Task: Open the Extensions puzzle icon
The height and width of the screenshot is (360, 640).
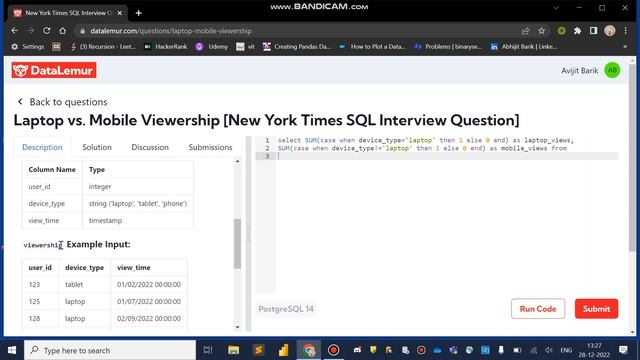Action: click(578, 31)
